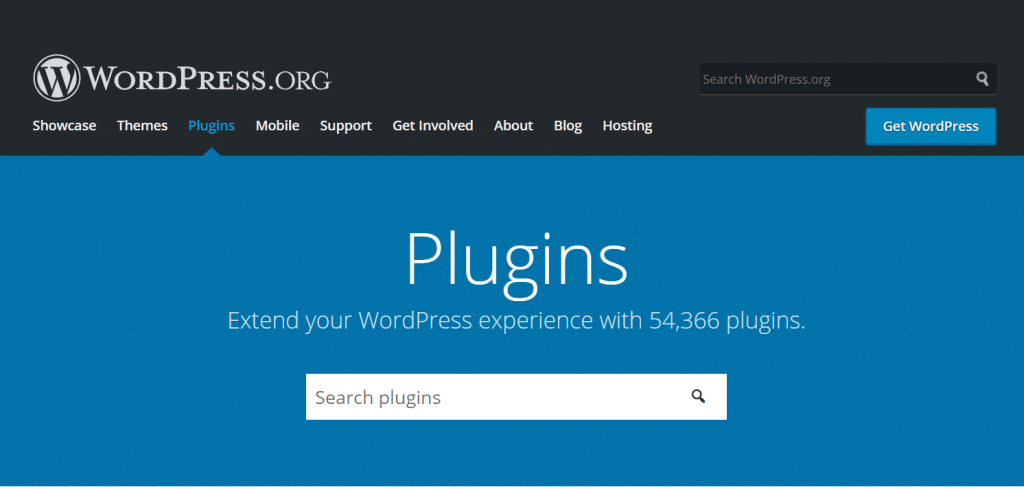Click the WordPress.org logo

tap(182, 78)
